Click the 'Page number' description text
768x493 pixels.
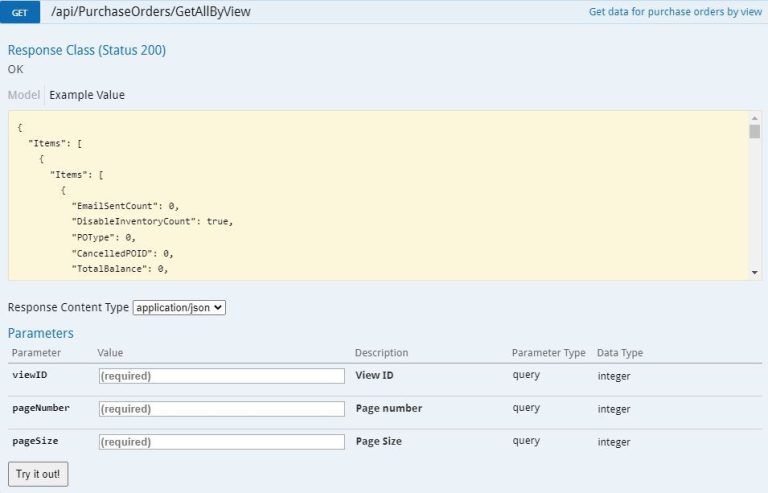click(x=389, y=408)
